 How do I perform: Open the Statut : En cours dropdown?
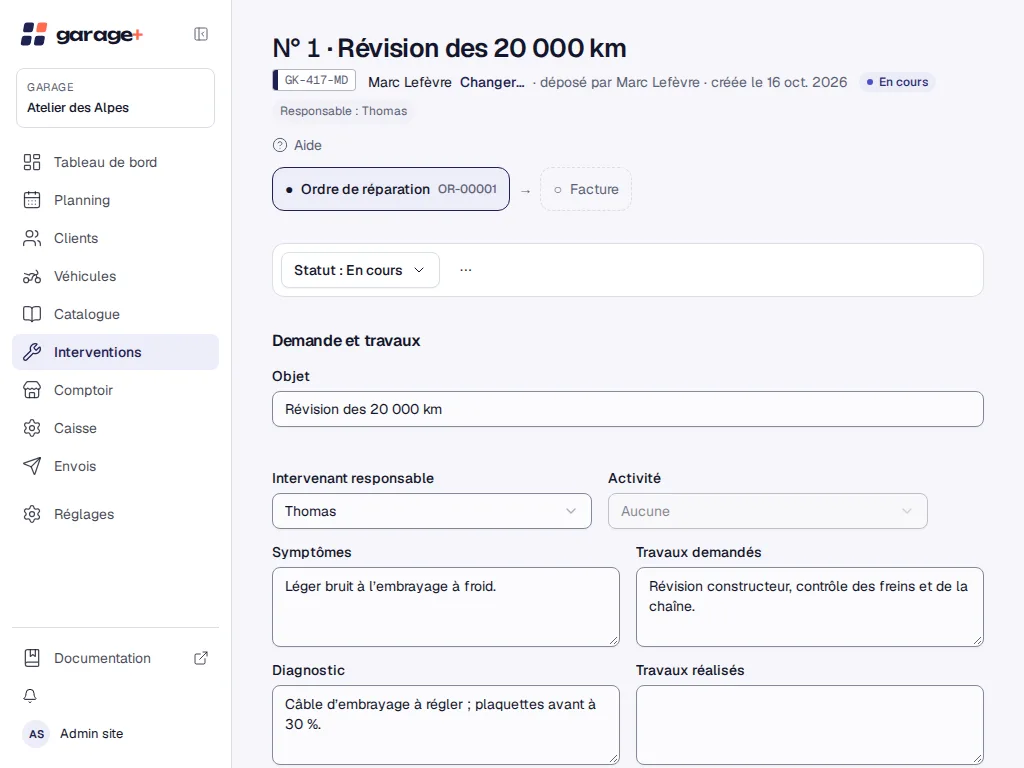click(x=360, y=270)
